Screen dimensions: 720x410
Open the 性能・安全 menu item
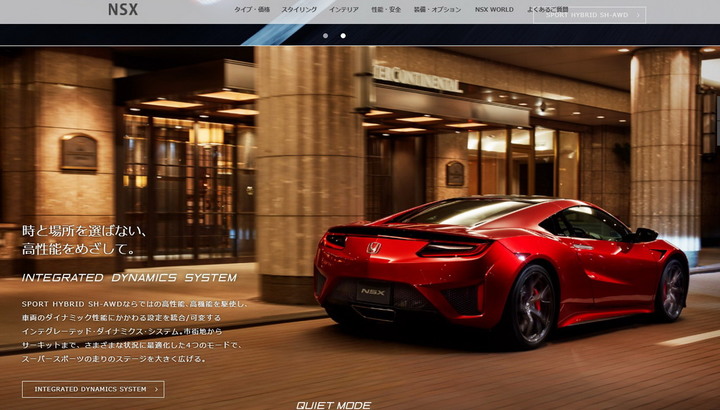click(386, 10)
